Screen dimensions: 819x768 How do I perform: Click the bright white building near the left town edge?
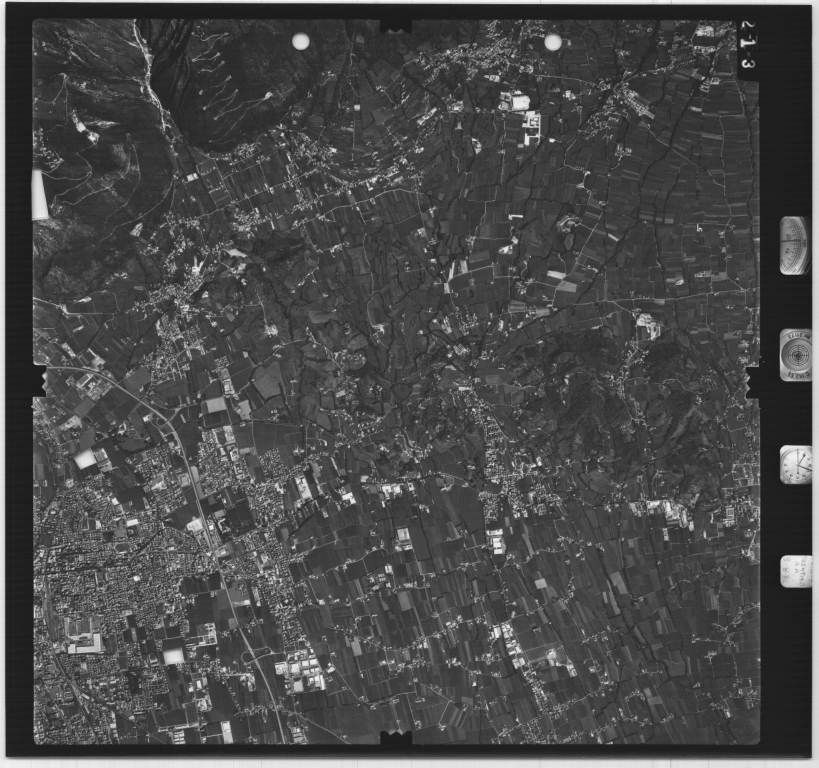(x=85, y=458)
